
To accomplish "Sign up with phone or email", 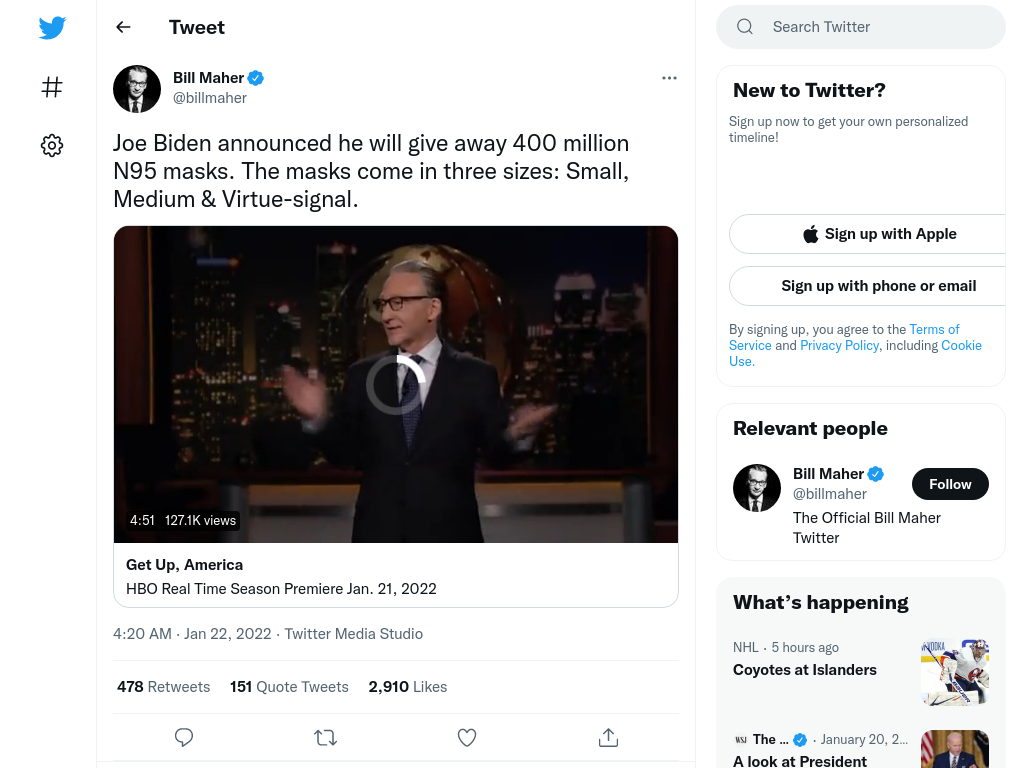I will (879, 286).
